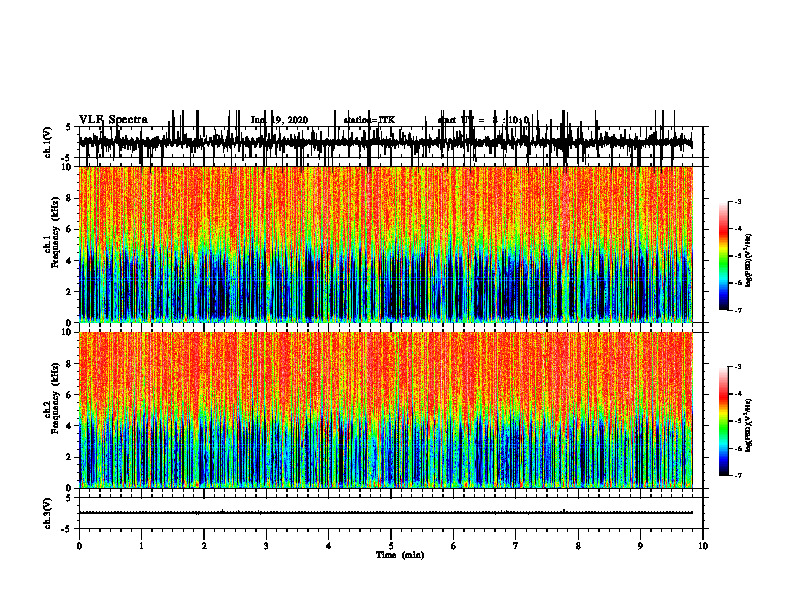Click the 'ch.1(V)' axis label
Viewport: 792px width, 612px height.
(48, 142)
